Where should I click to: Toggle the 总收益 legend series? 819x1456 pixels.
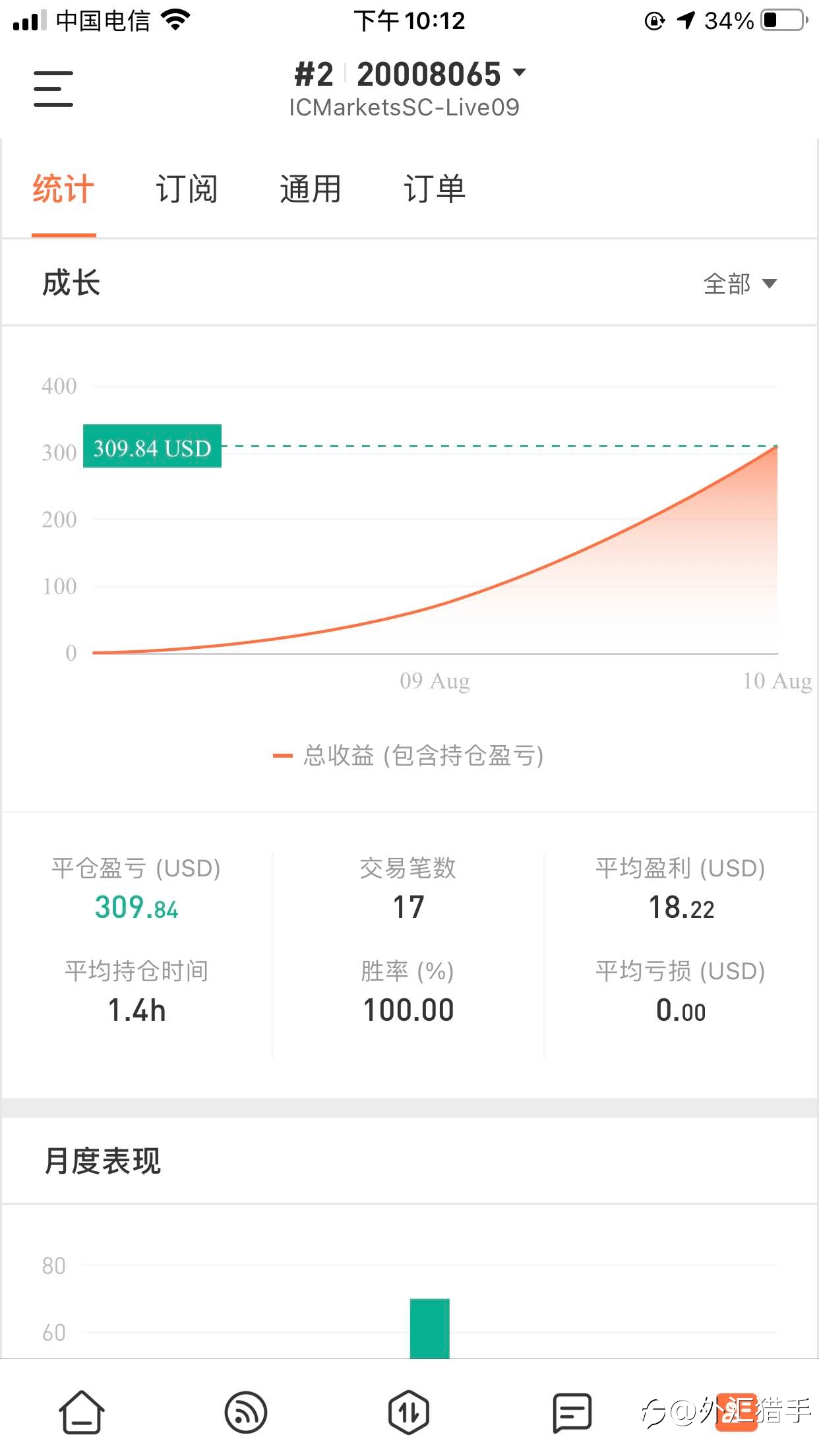point(409,756)
